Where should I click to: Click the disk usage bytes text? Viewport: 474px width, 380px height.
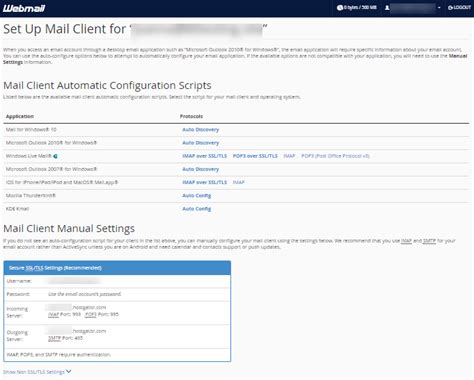pos(360,7)
